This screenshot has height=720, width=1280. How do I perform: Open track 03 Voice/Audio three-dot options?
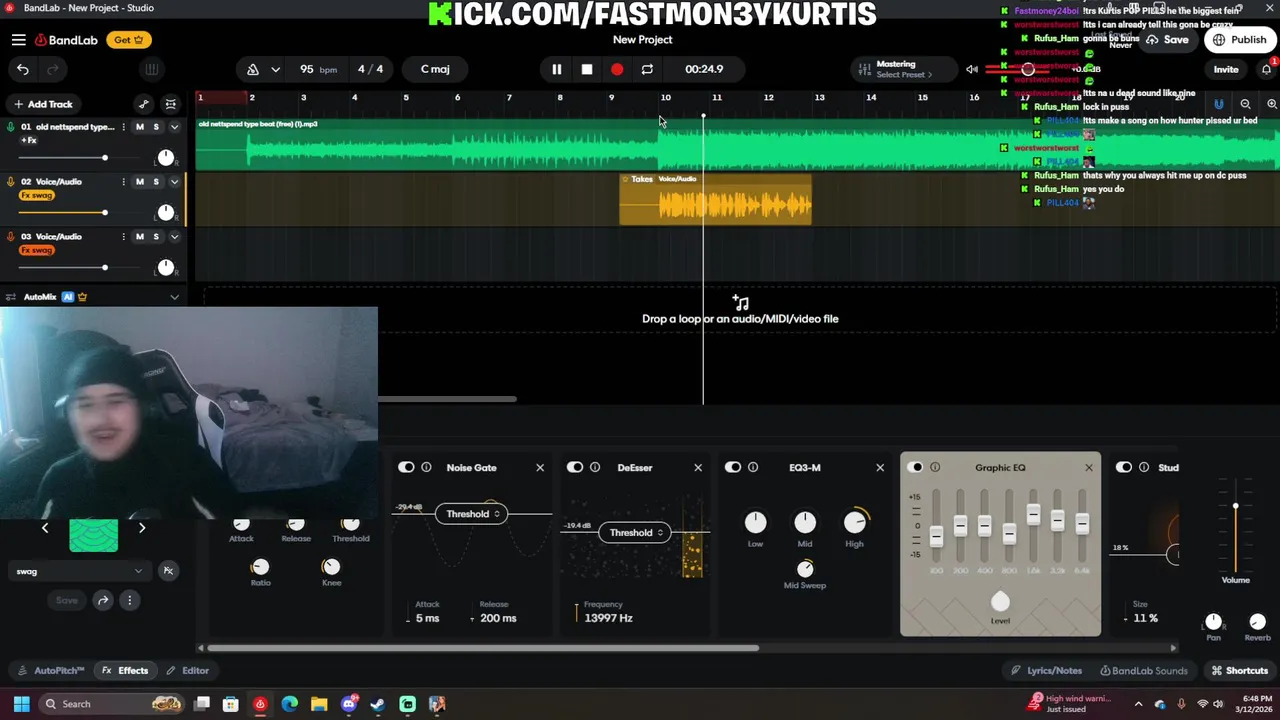point(124,237)
